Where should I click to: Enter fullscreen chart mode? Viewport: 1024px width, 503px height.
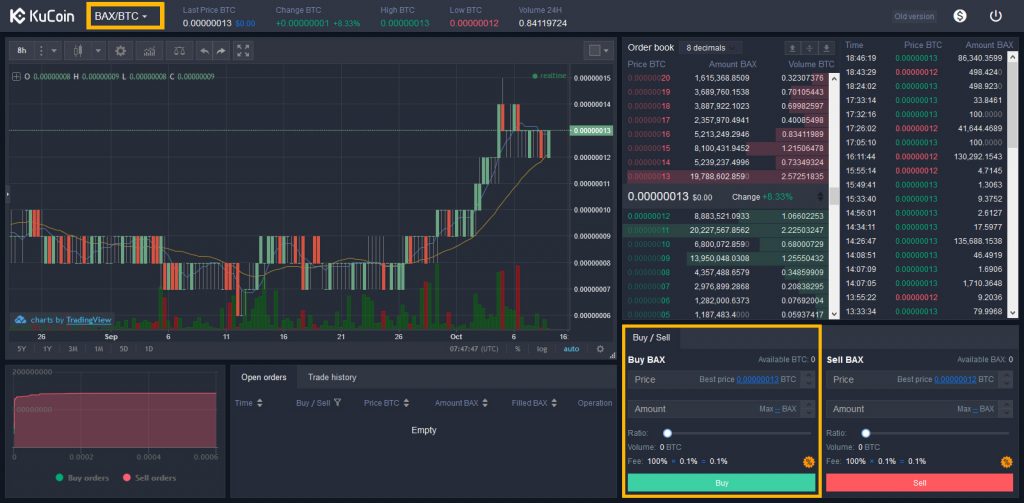pyautogui.click(x=242, y=50)
